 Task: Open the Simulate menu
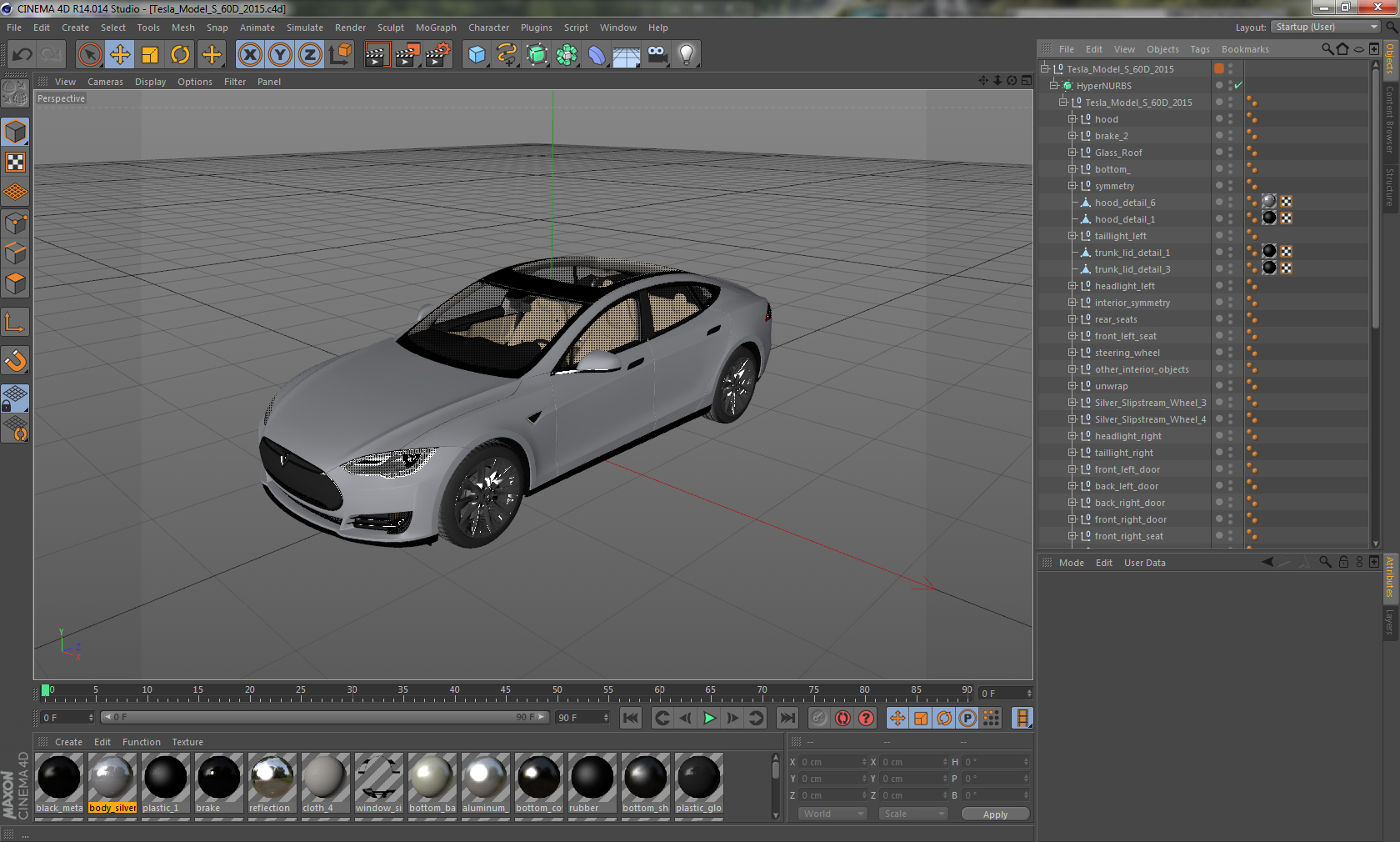pos(305,28)
